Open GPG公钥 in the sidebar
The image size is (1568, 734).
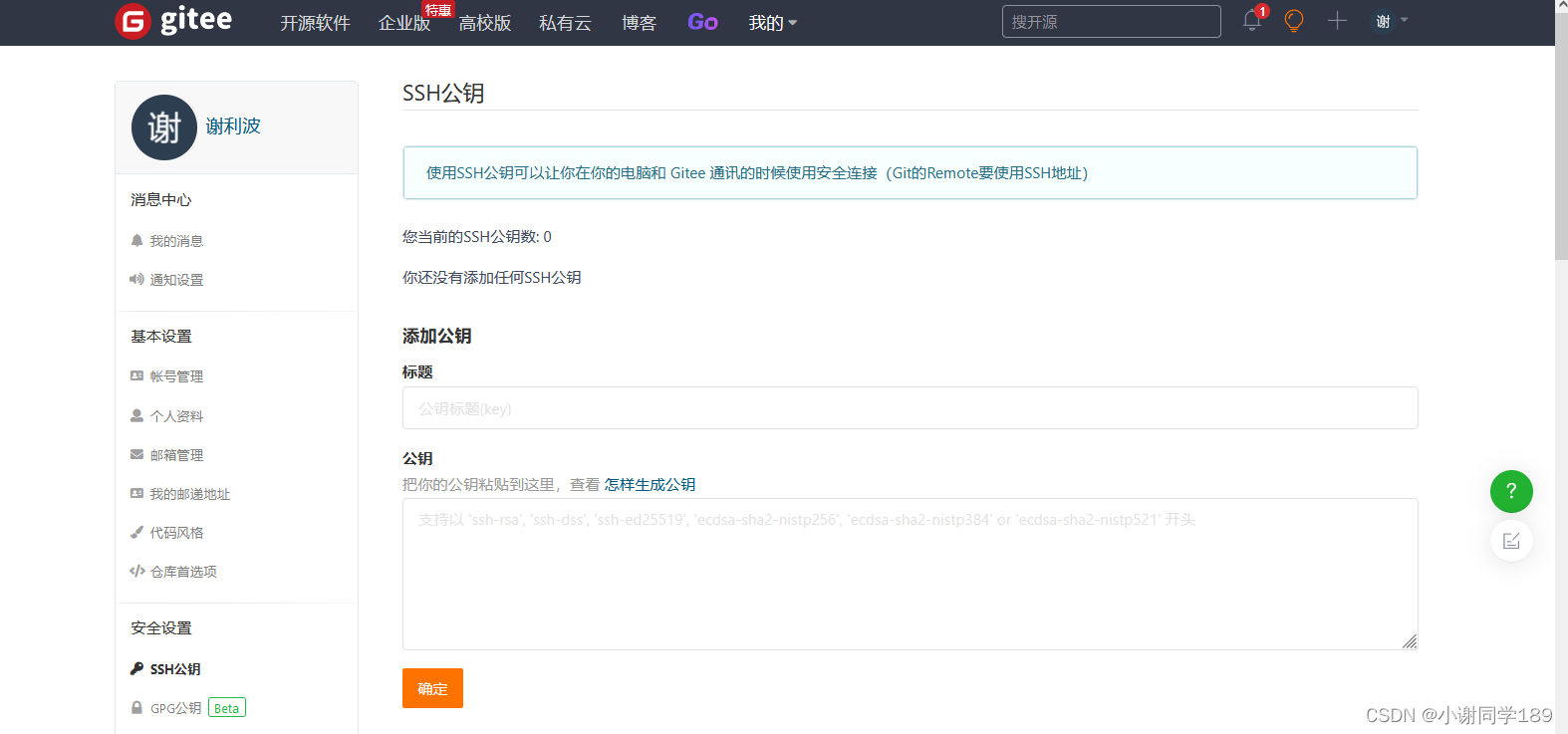(x=175, y=708)
